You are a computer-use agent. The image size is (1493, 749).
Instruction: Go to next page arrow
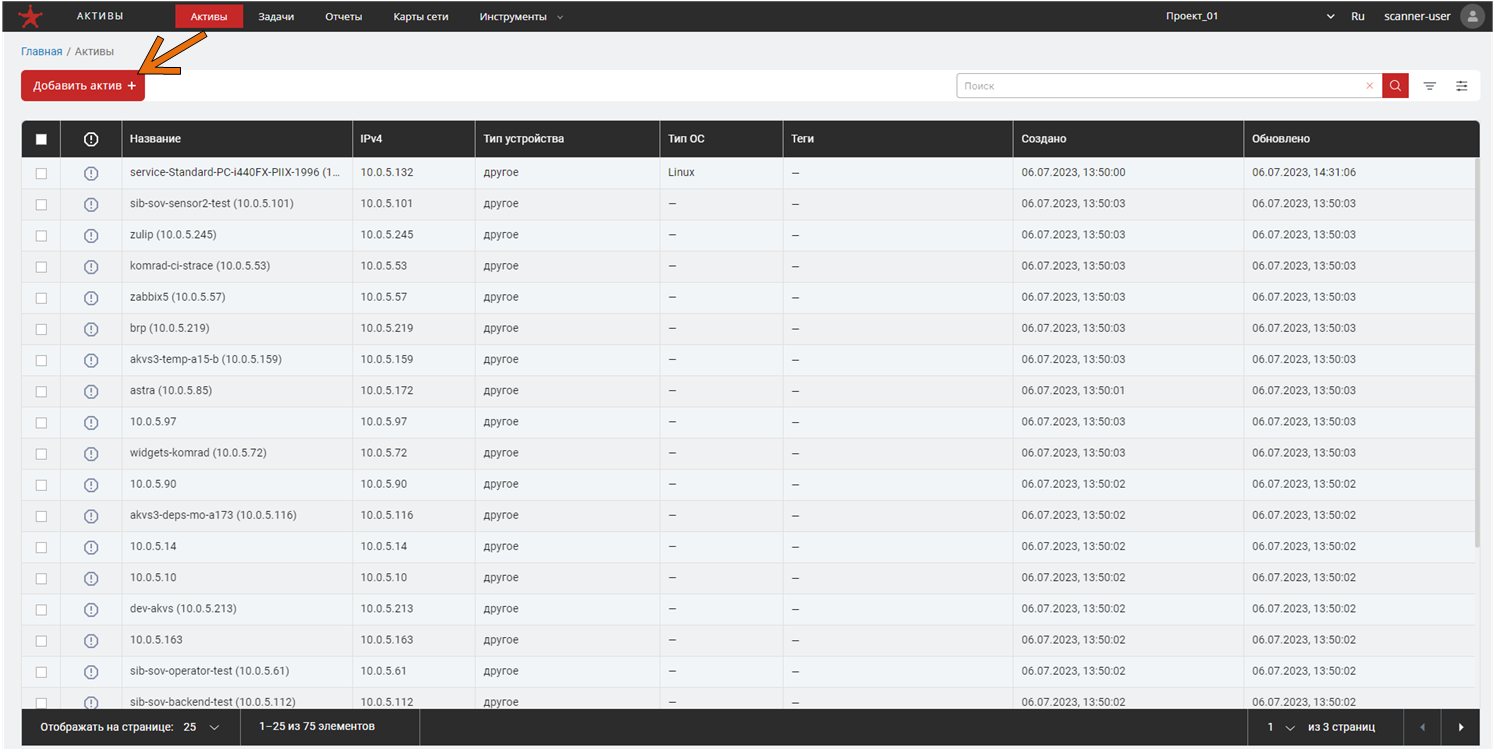[1461, 727]
